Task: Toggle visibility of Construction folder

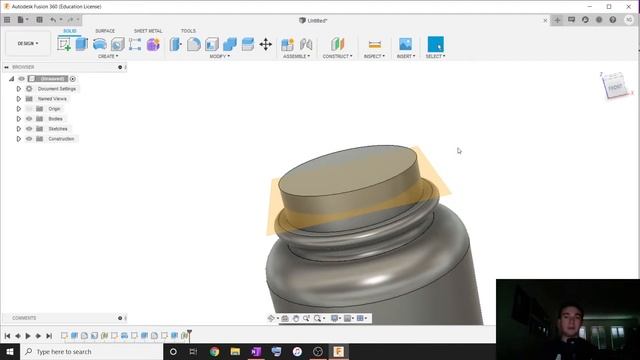Action: point(29,139)
